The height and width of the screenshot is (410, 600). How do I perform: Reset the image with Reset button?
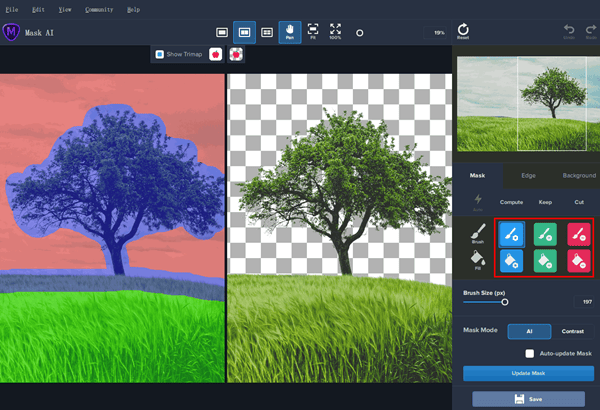(463, 33)
